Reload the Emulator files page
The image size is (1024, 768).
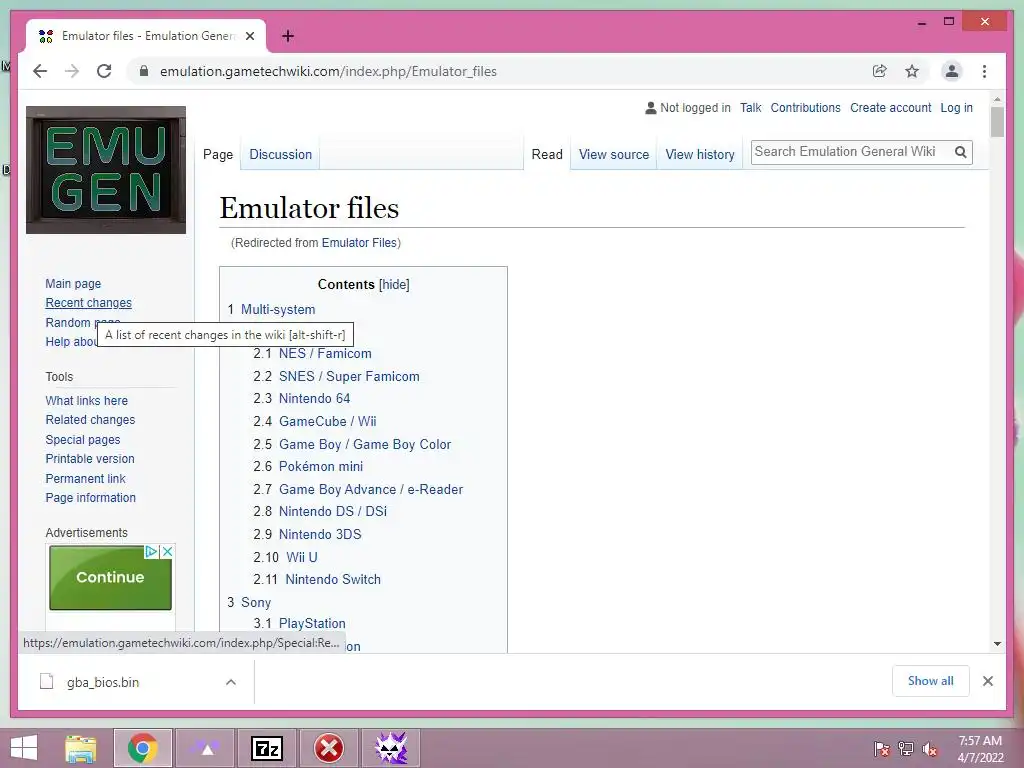click(x=104, y=71)
